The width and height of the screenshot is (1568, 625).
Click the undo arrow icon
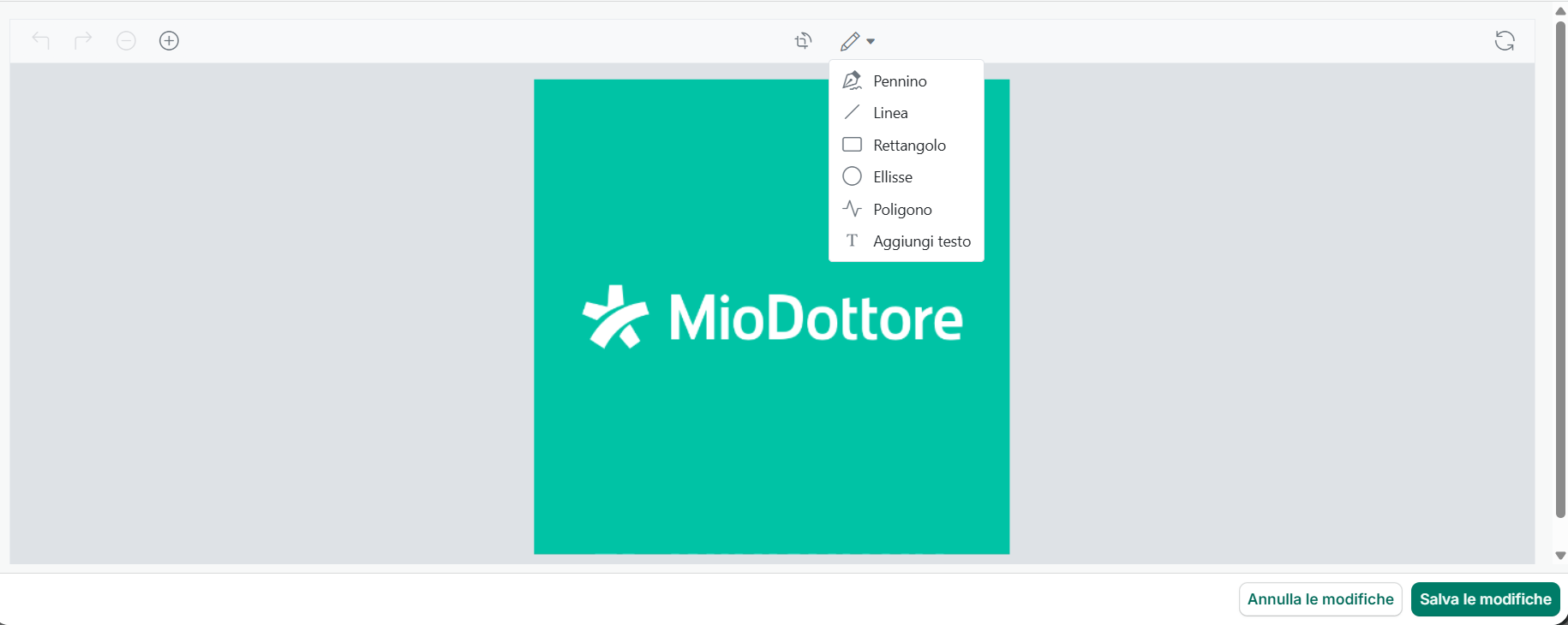[40, 40]
